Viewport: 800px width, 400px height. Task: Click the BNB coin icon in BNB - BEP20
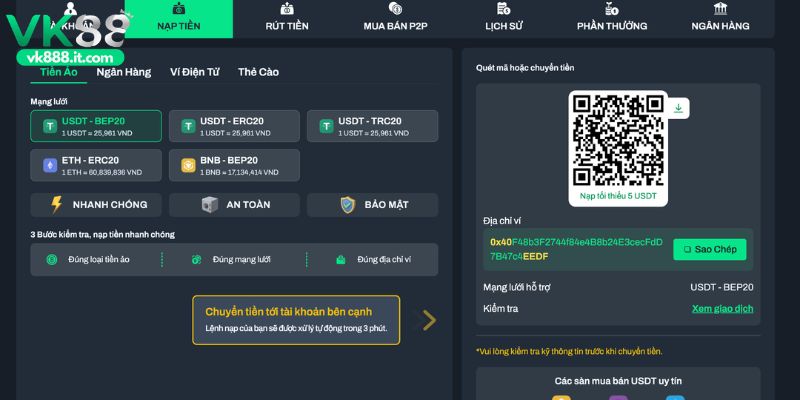[x=188, y=165]
